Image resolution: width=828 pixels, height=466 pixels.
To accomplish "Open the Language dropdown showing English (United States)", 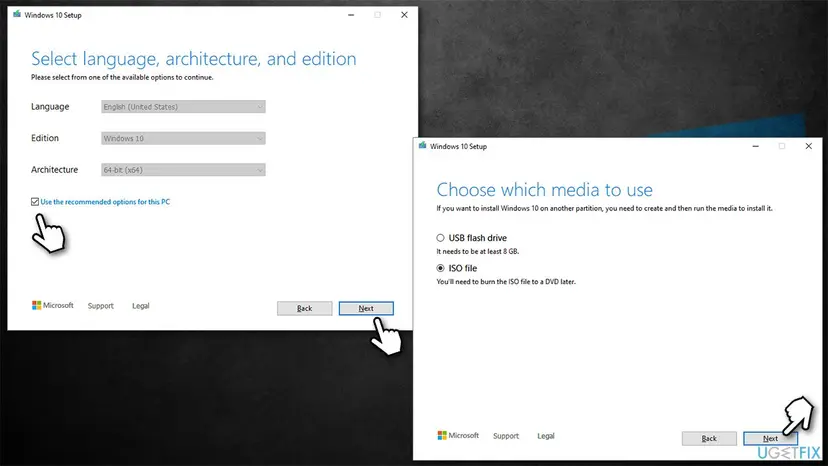I will pyautogui.click(x=183, y=107).
